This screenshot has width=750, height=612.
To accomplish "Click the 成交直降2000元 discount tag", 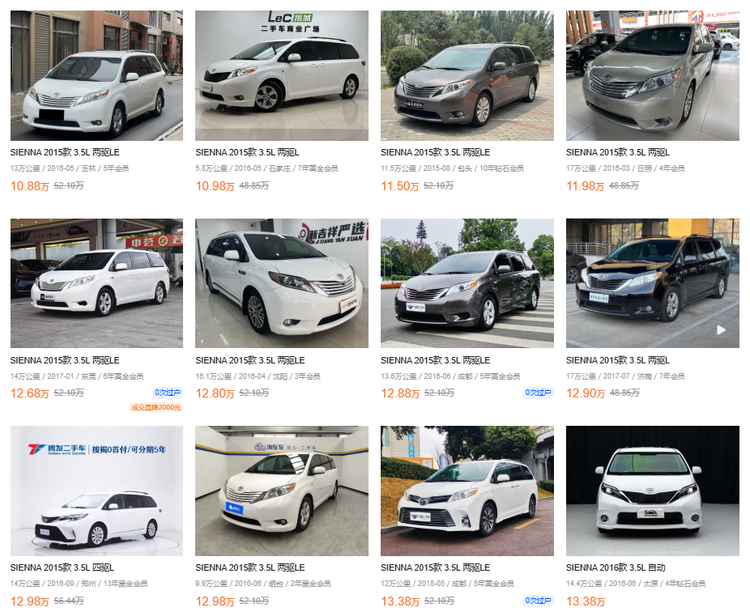I will [156, 407].
